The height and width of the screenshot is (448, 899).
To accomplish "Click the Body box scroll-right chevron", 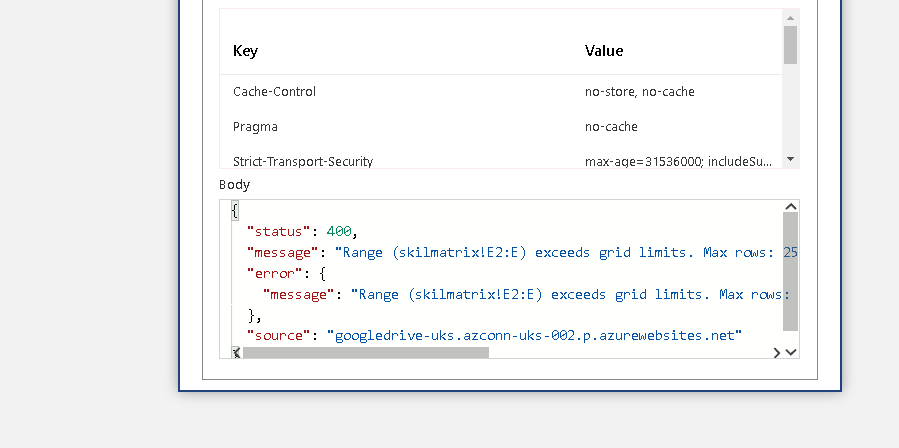I will pos(777,352).
